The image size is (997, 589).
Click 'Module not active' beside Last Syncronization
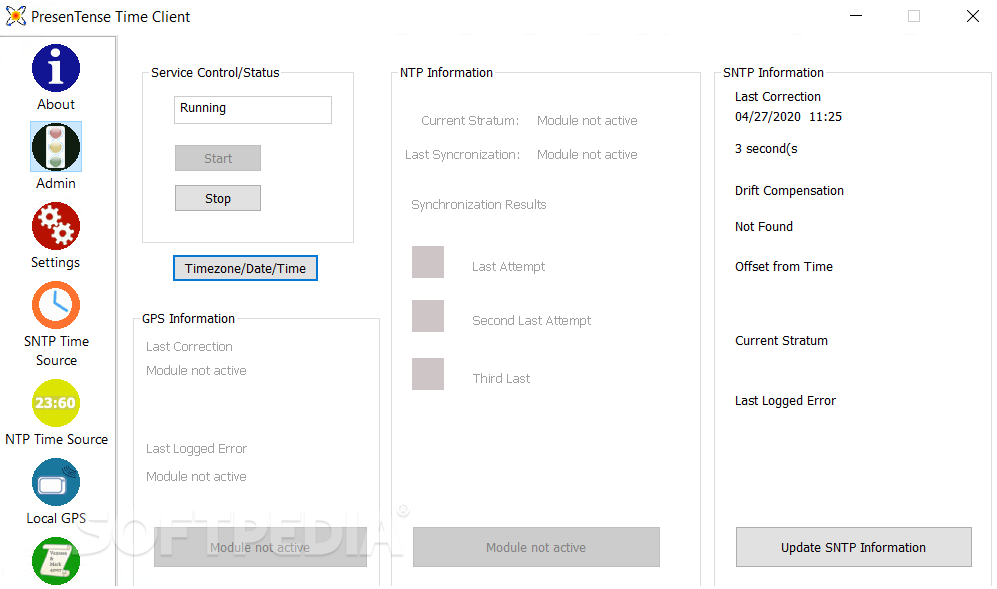pyautogui.click(x=587, y=155)
